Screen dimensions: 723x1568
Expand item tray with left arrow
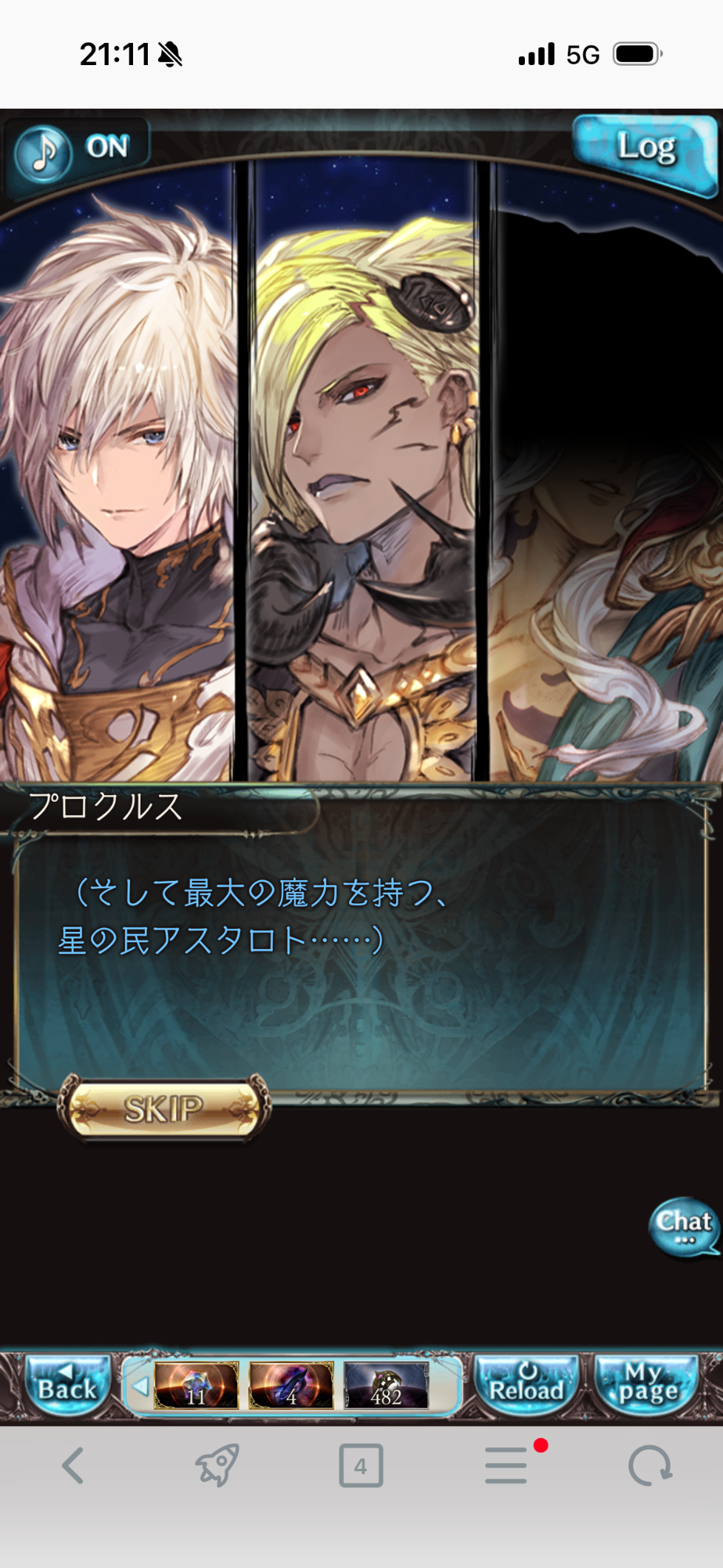139,1385
